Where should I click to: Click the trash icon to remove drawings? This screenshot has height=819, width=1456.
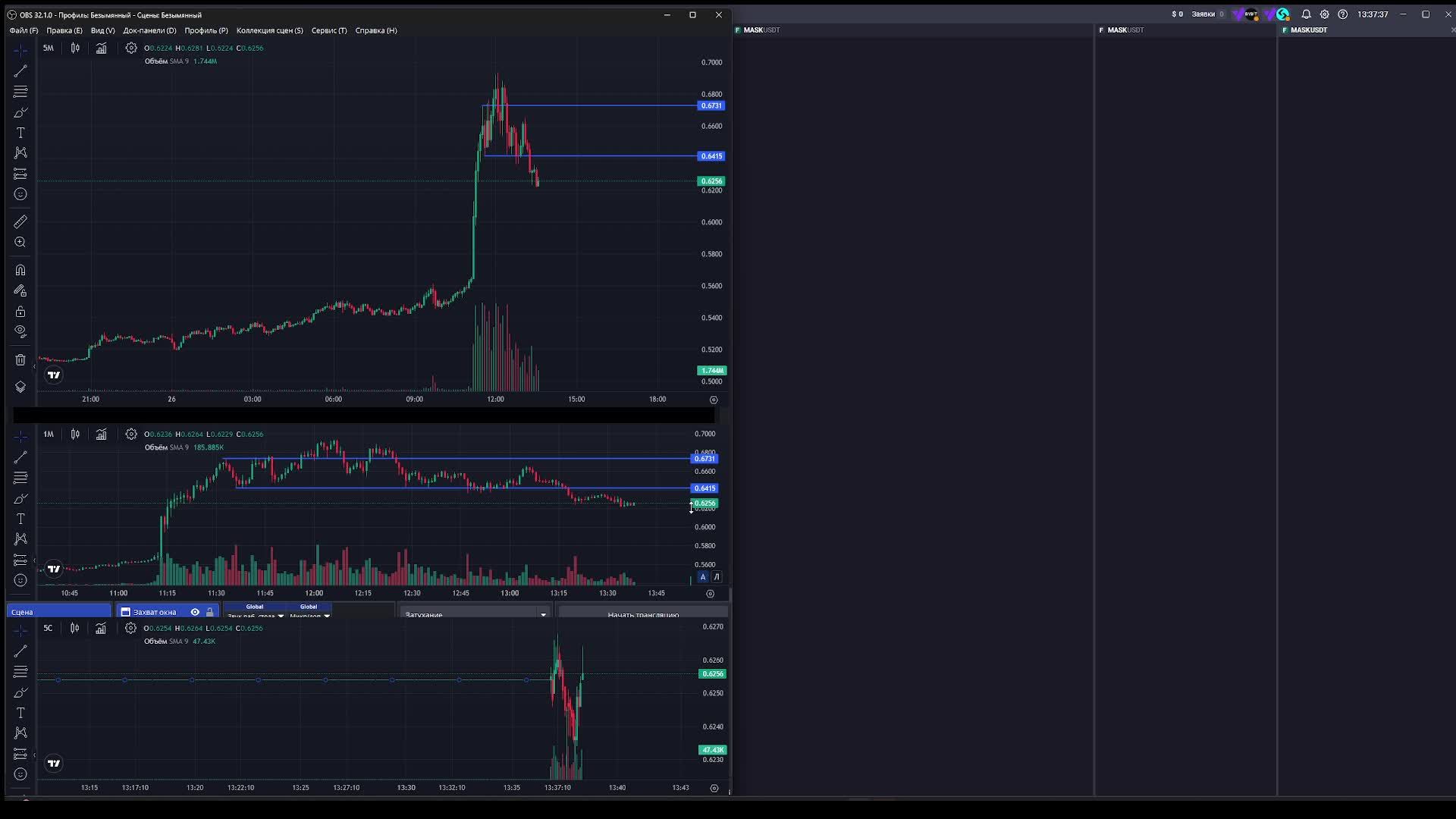pos(20,360)
